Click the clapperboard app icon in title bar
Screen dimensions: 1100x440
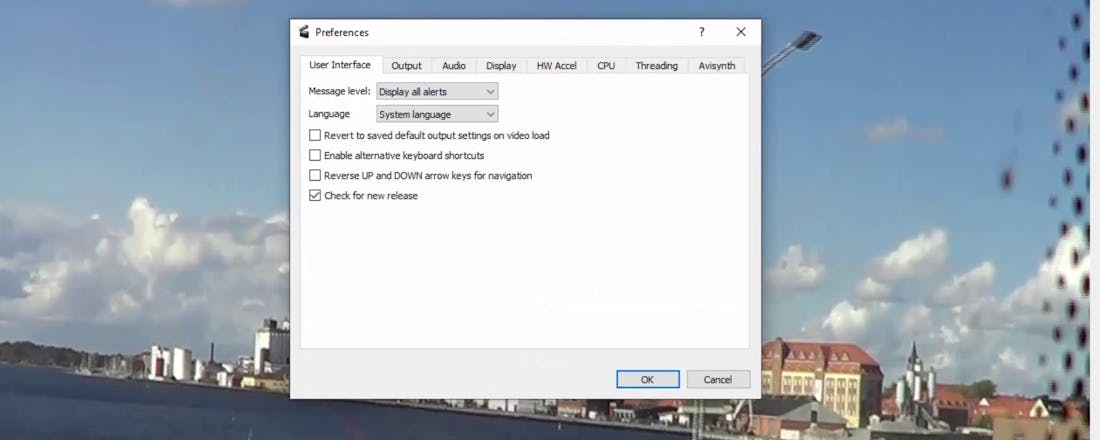pos(304,32)
